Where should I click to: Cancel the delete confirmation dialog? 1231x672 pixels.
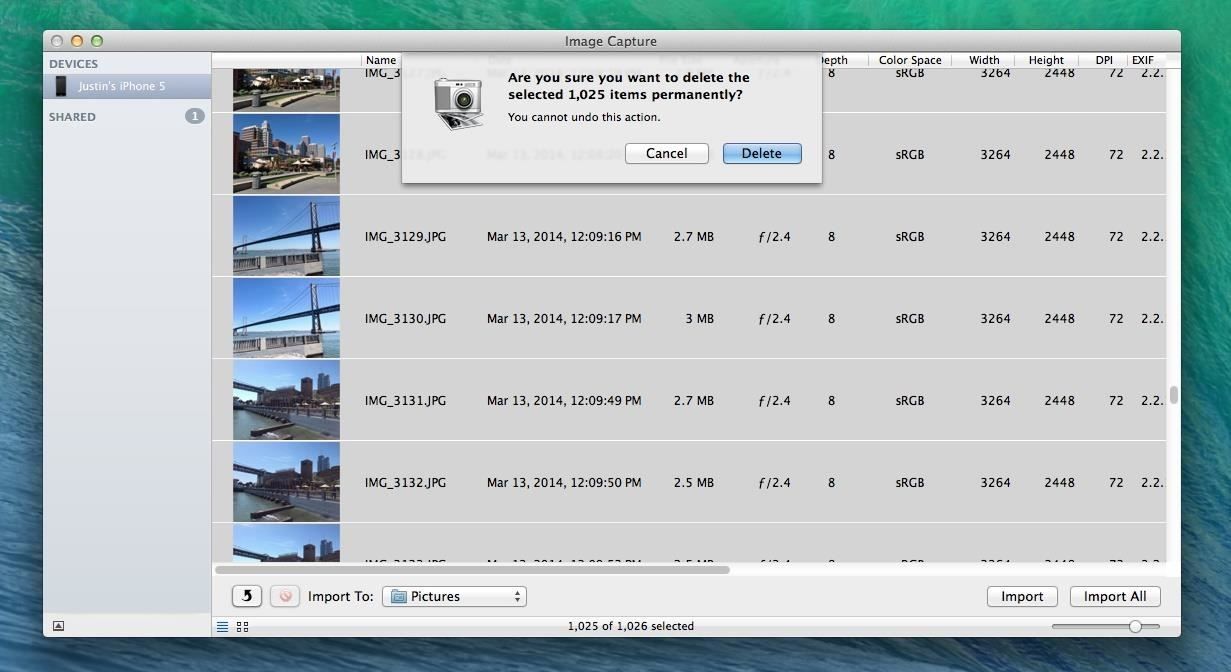pyautogui.click(x=666, y=153)
